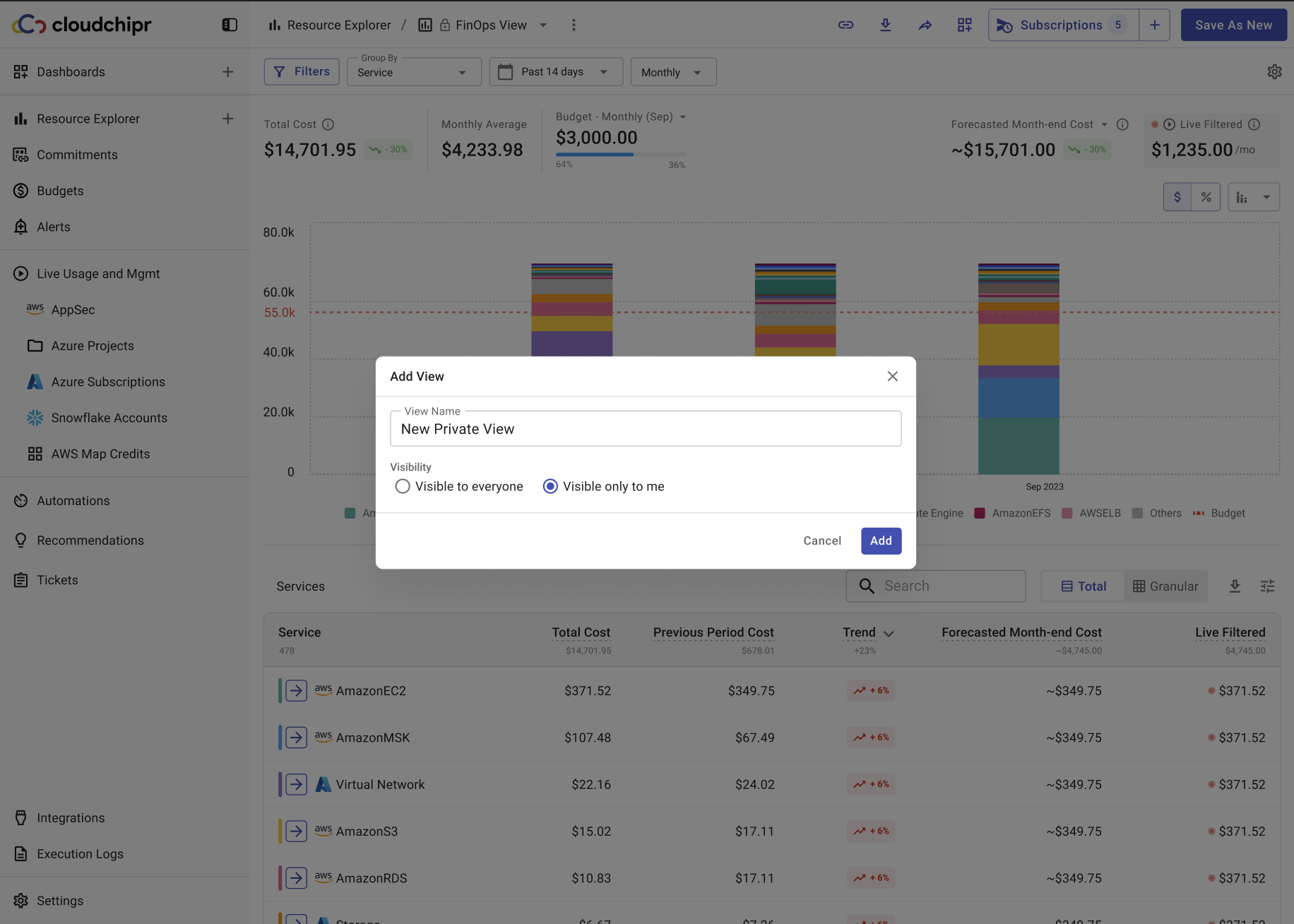Collapse the sidebar panel icon

[230, 25]
